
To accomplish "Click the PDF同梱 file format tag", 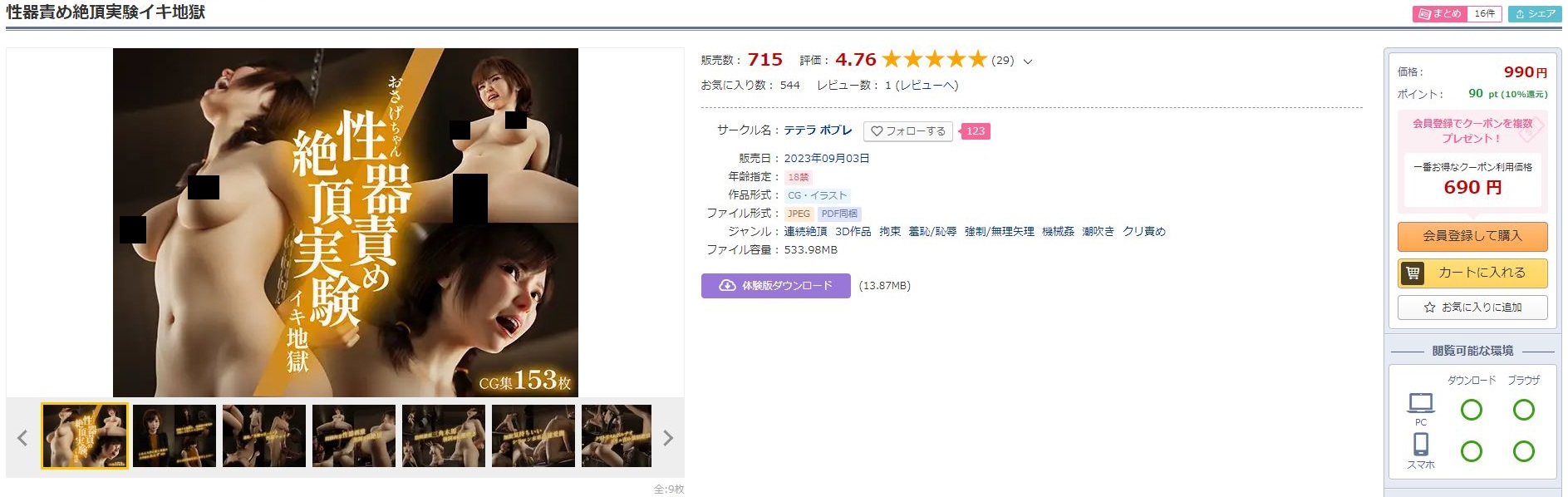I will (x=839, y=214).
